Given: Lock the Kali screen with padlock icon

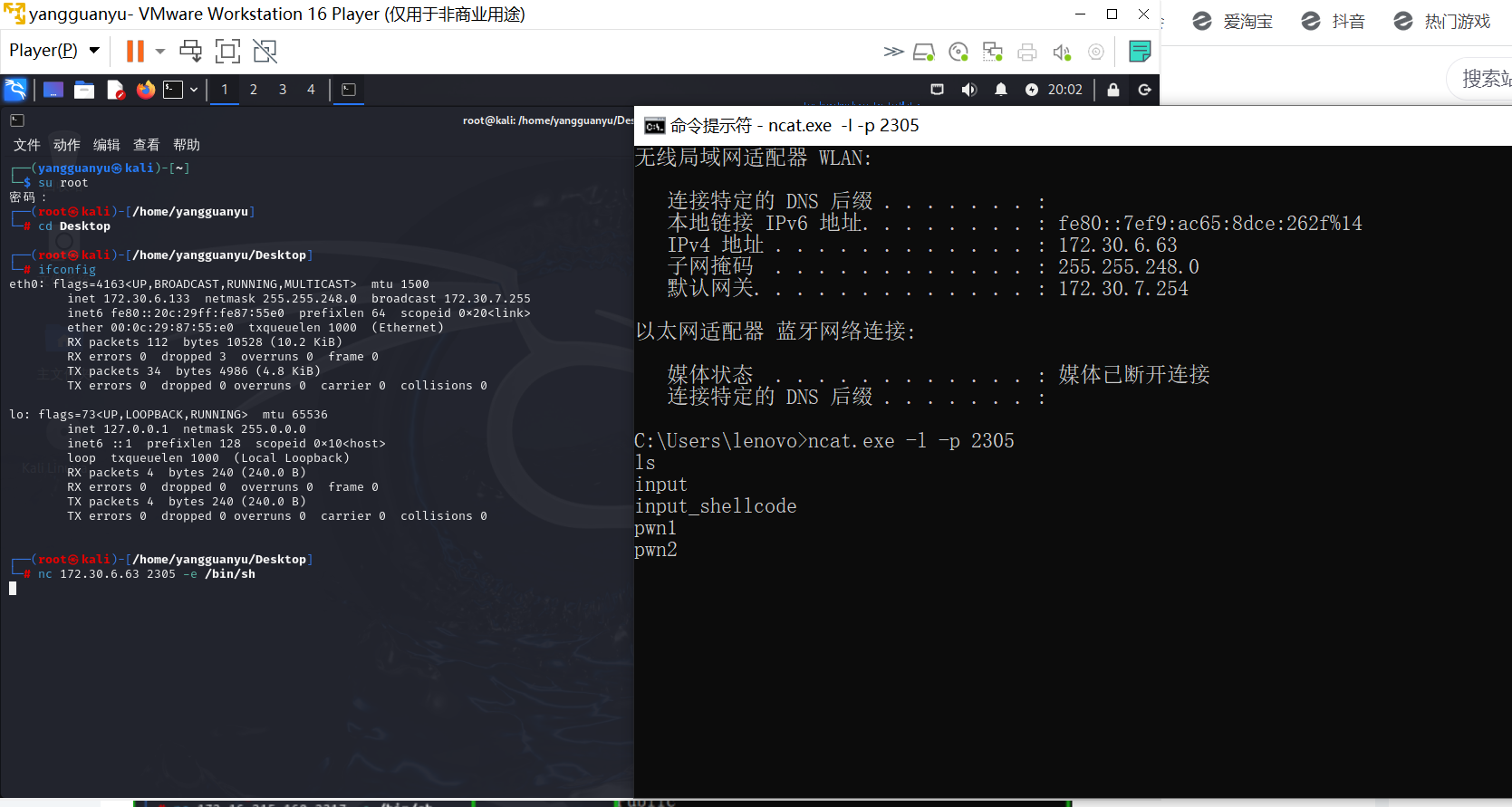Looking at the screenshot, I should pyautogui.click(x=1113, y=90).
